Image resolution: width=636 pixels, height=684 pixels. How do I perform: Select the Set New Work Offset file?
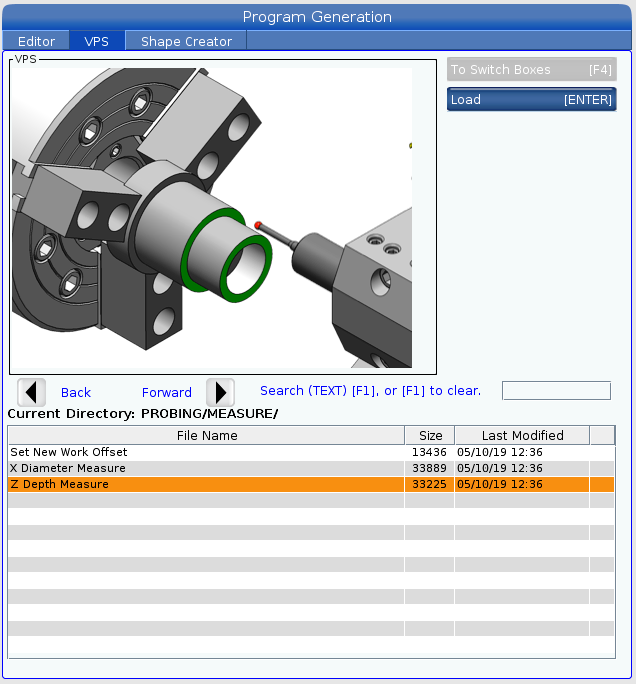click(x=206, y=452)
